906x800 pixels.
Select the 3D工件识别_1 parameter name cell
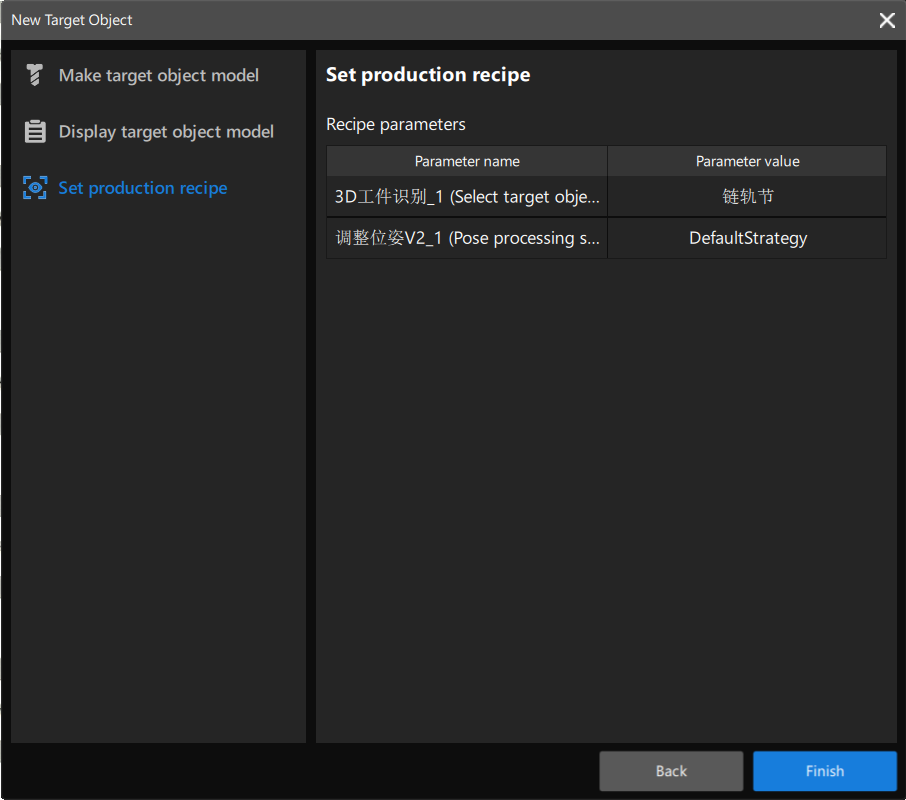(x=467, y=197)
